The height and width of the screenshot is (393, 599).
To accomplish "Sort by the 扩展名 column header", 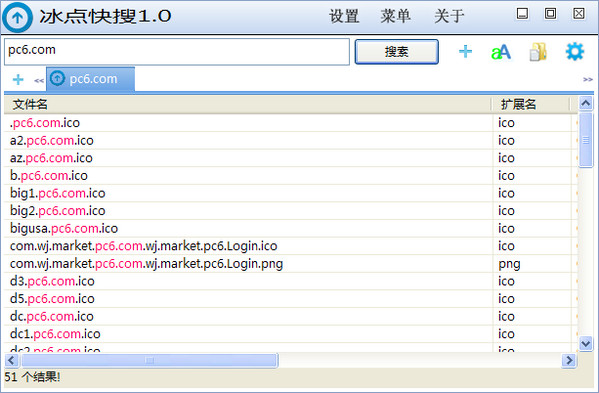I will (x=531, y=104).
